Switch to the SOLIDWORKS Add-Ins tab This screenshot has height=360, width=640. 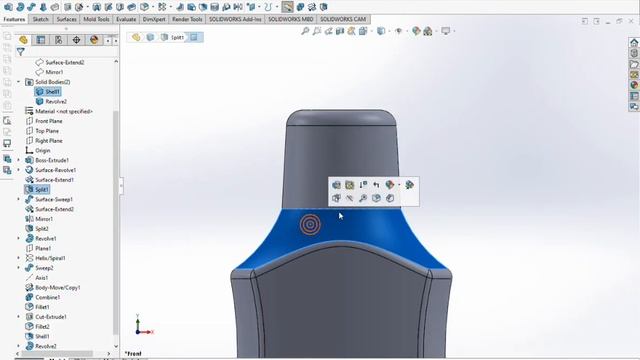click(x=235, y=19)
